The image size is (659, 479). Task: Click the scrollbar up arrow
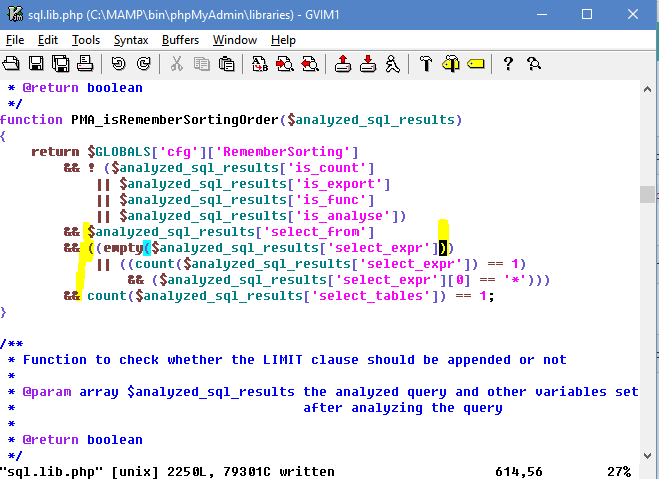pos(647,89)
